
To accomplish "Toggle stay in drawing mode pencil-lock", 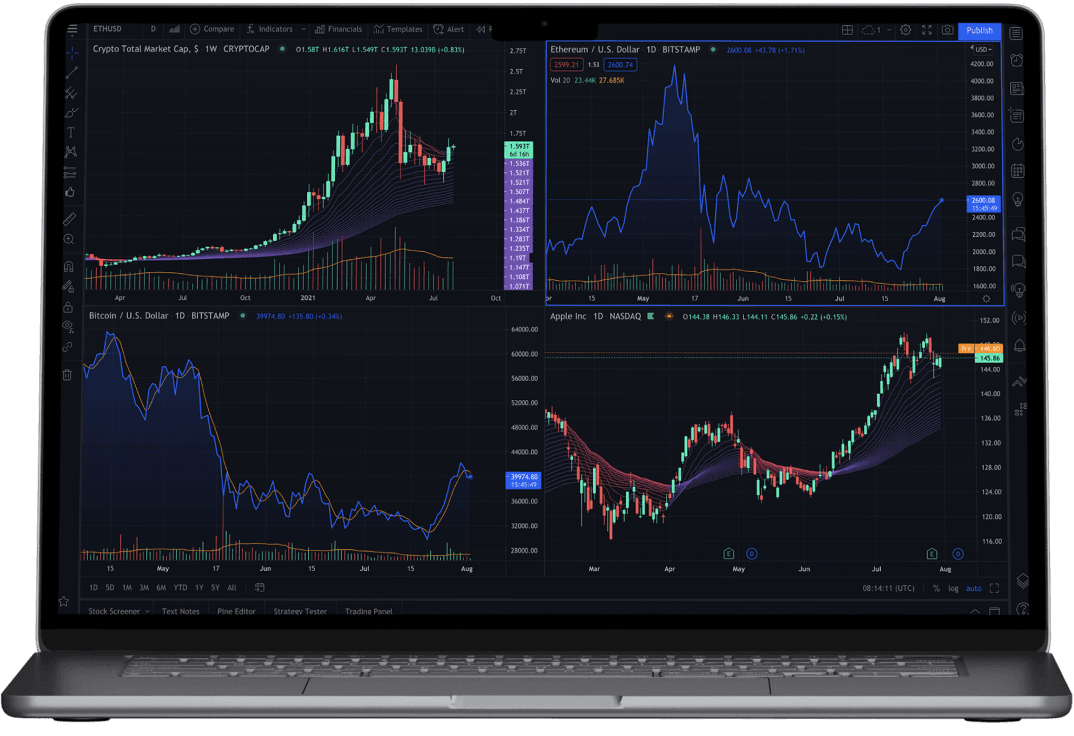I will click(68, 286).
